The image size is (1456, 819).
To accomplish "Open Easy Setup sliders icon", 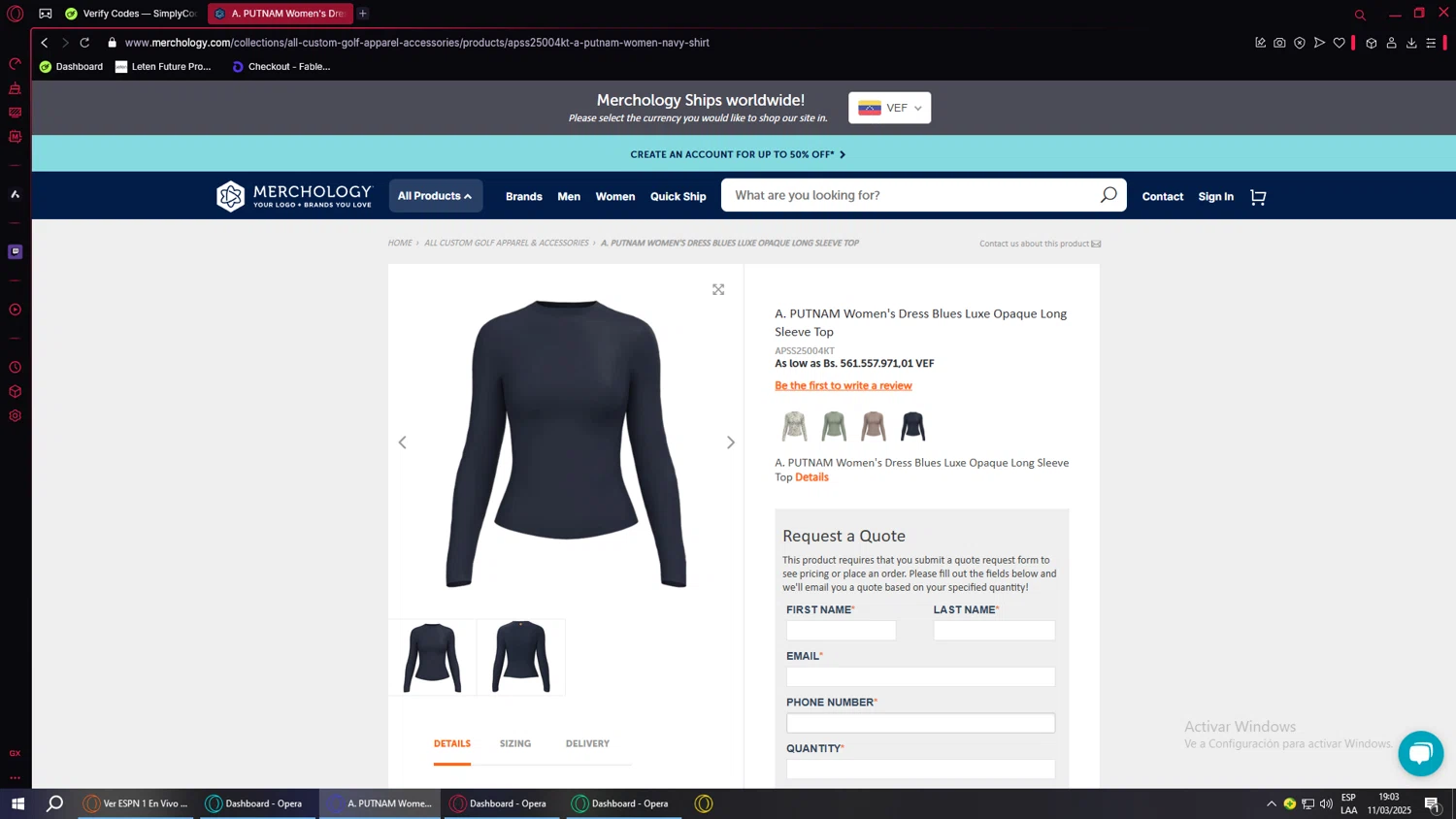I will [x=1431, y=43].
